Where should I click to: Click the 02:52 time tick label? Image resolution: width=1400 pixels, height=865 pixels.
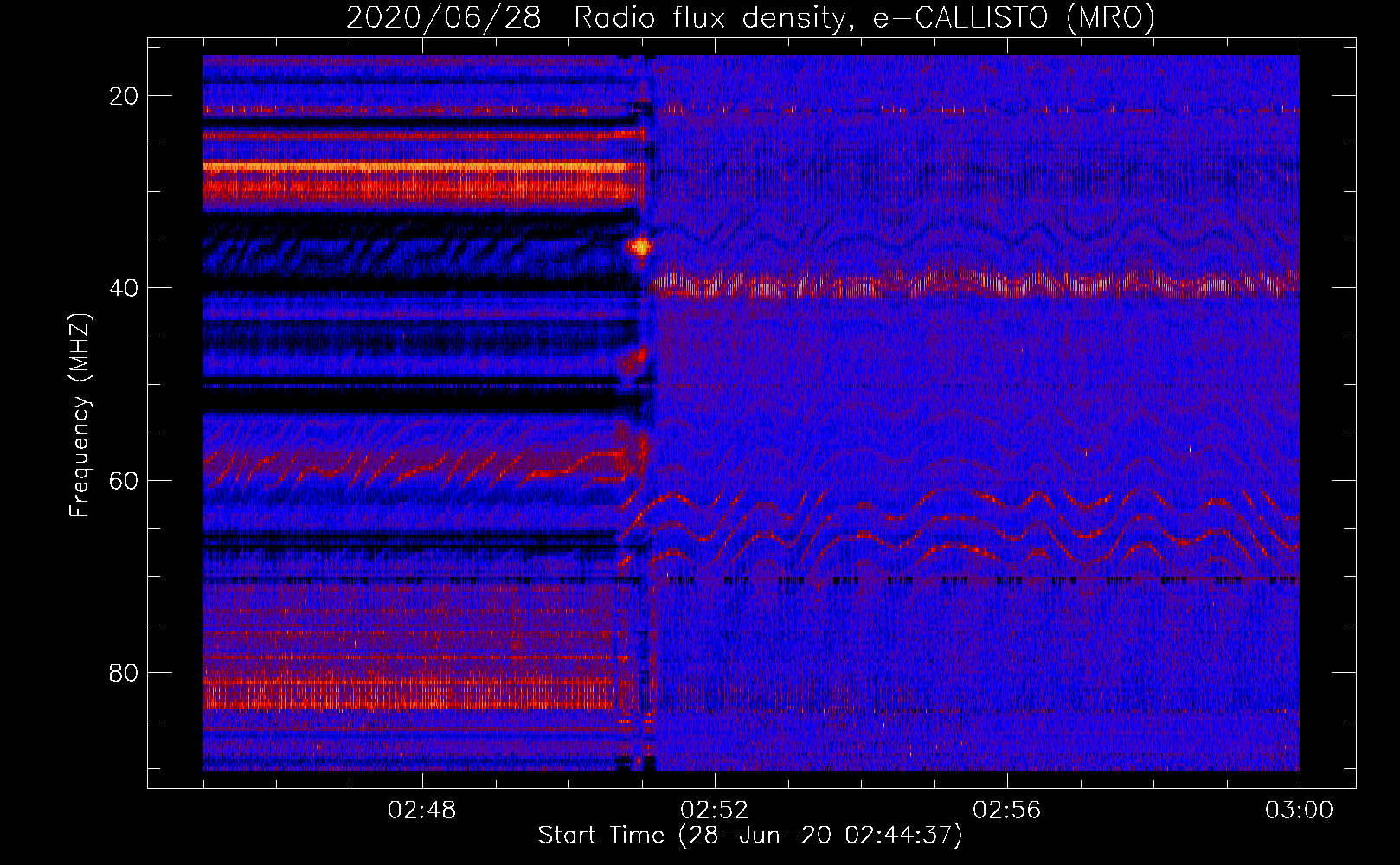[715, 811]
